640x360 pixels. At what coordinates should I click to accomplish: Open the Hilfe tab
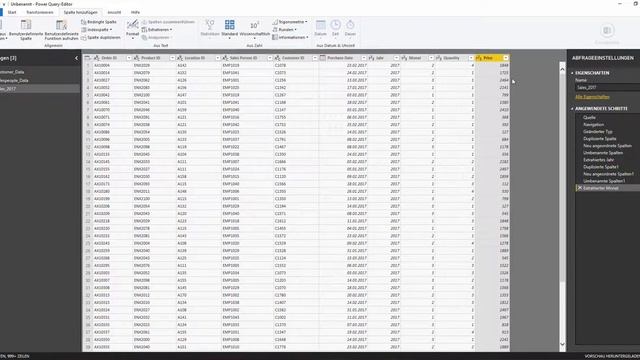point(135,12)
